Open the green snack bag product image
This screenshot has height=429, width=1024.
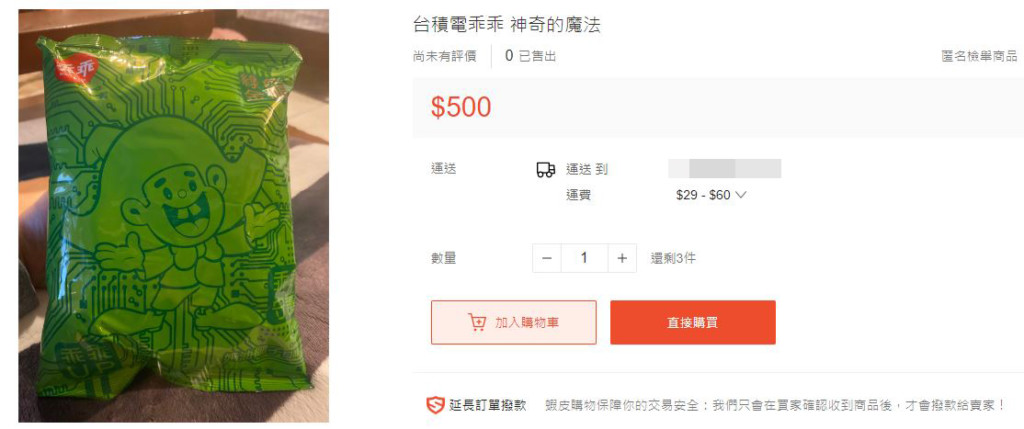(173, 215)
